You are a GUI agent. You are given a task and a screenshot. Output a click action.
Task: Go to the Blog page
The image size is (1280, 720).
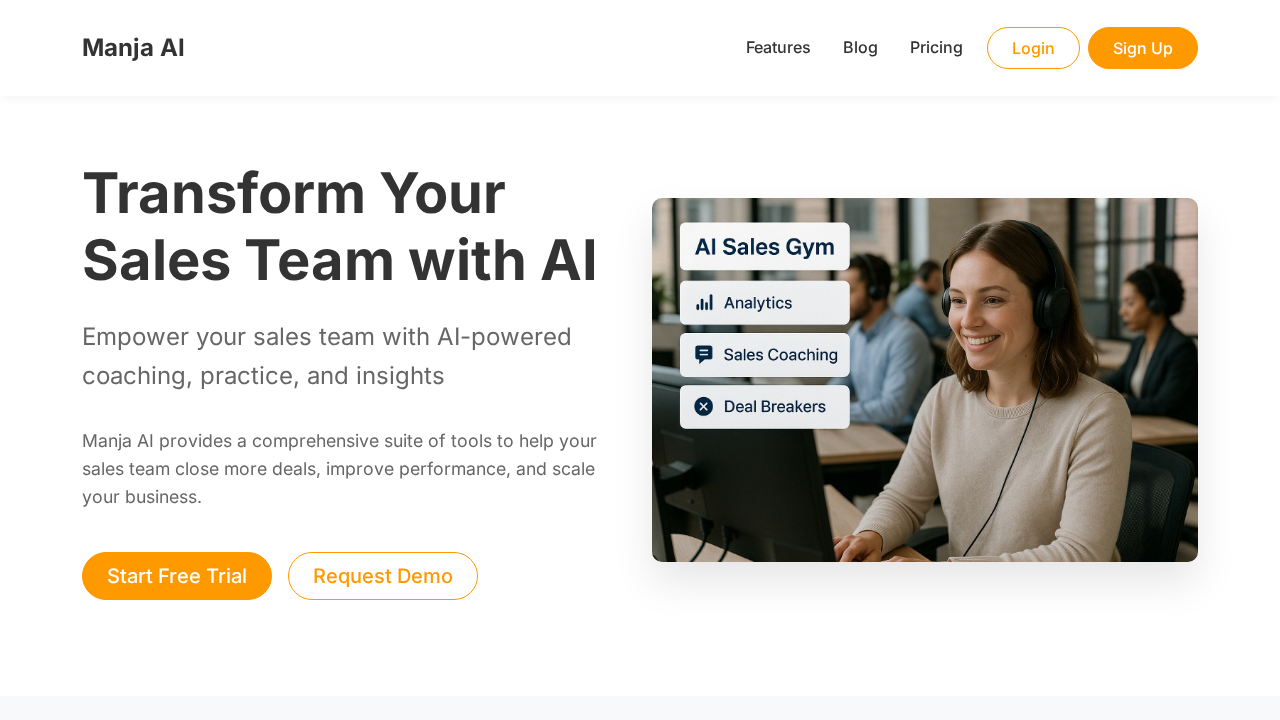click(x=860, y=48)
